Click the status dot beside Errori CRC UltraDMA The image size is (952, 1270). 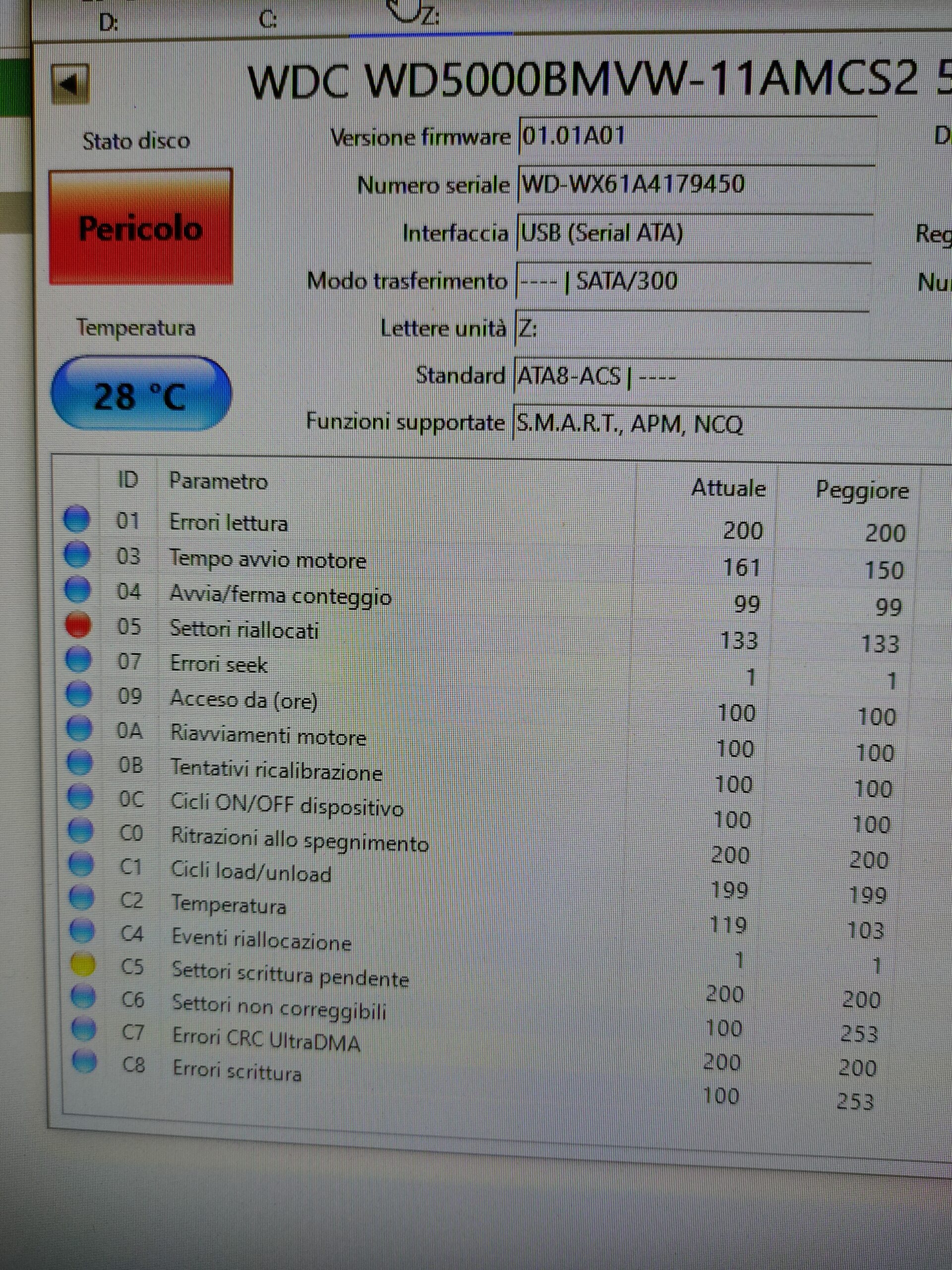pos(84,1029)
